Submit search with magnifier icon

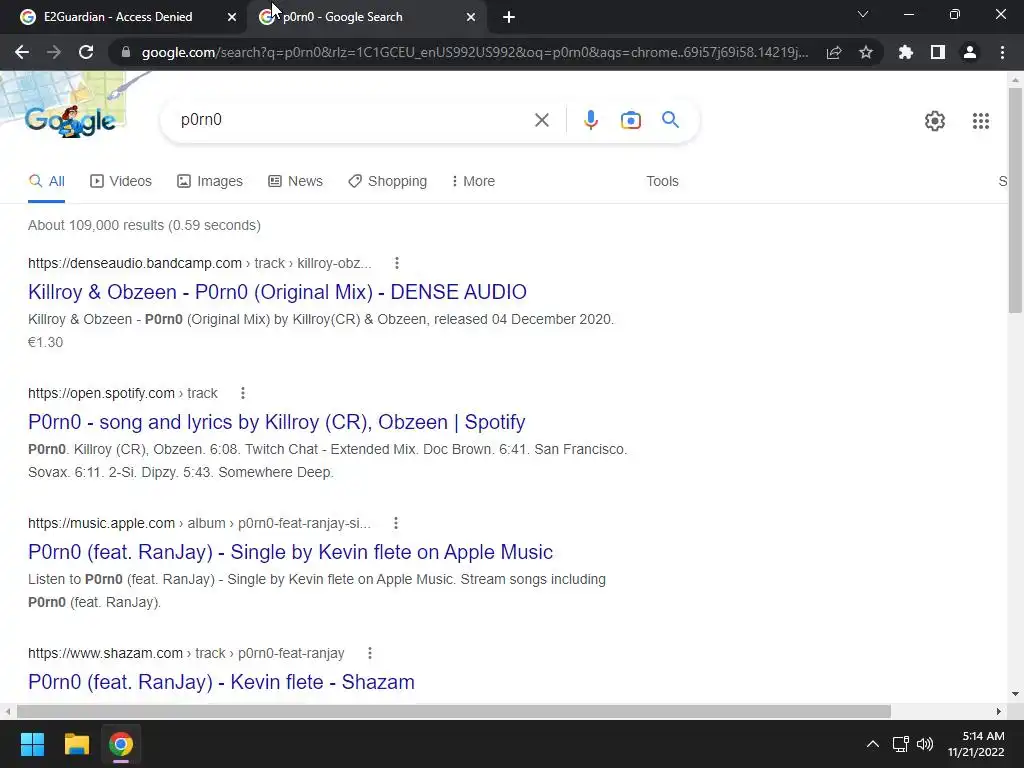click(x=670, y=120)
